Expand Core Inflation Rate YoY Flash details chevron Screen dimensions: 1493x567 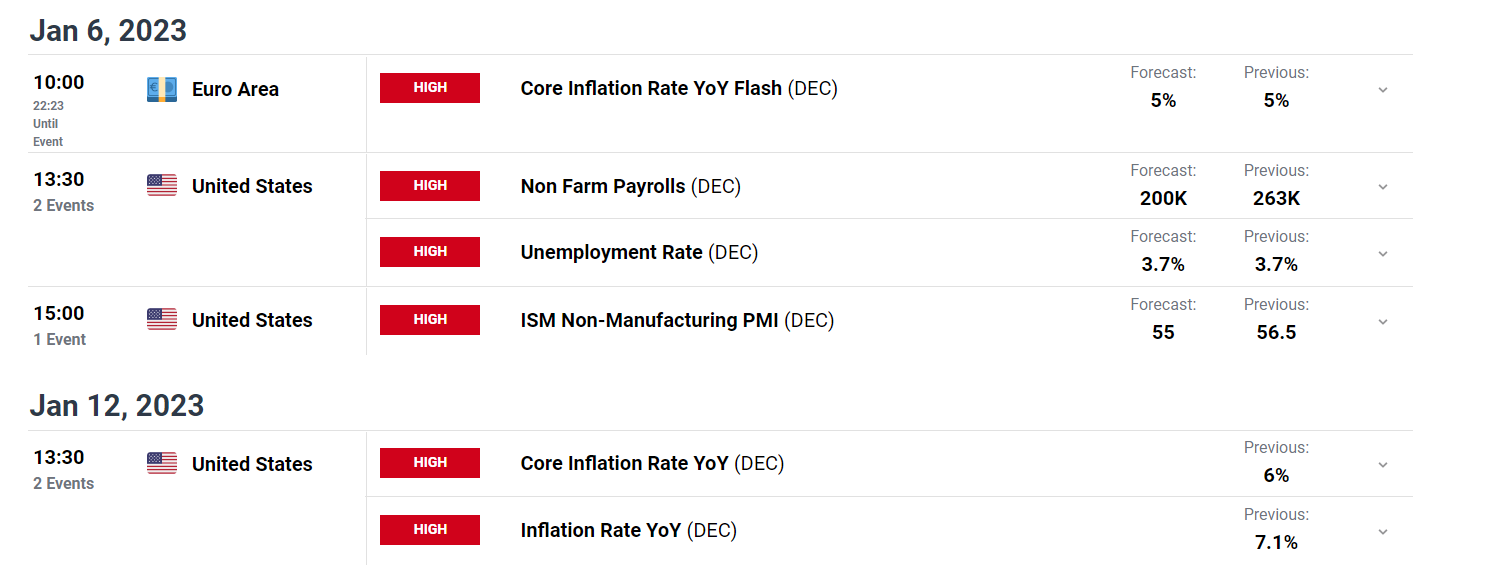[x=1383, y=90]
